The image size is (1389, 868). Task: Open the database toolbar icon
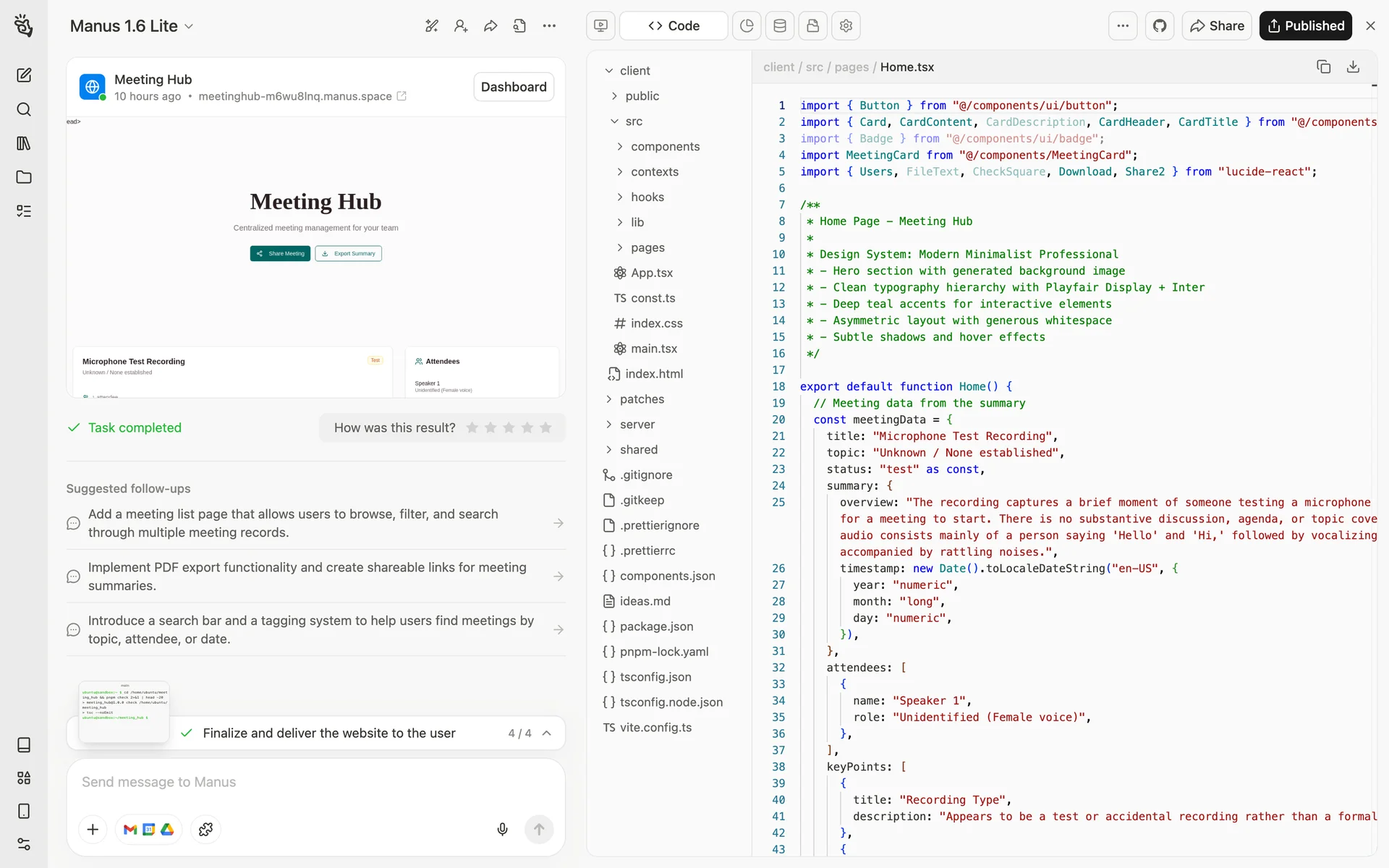click(x=780, y=26)
